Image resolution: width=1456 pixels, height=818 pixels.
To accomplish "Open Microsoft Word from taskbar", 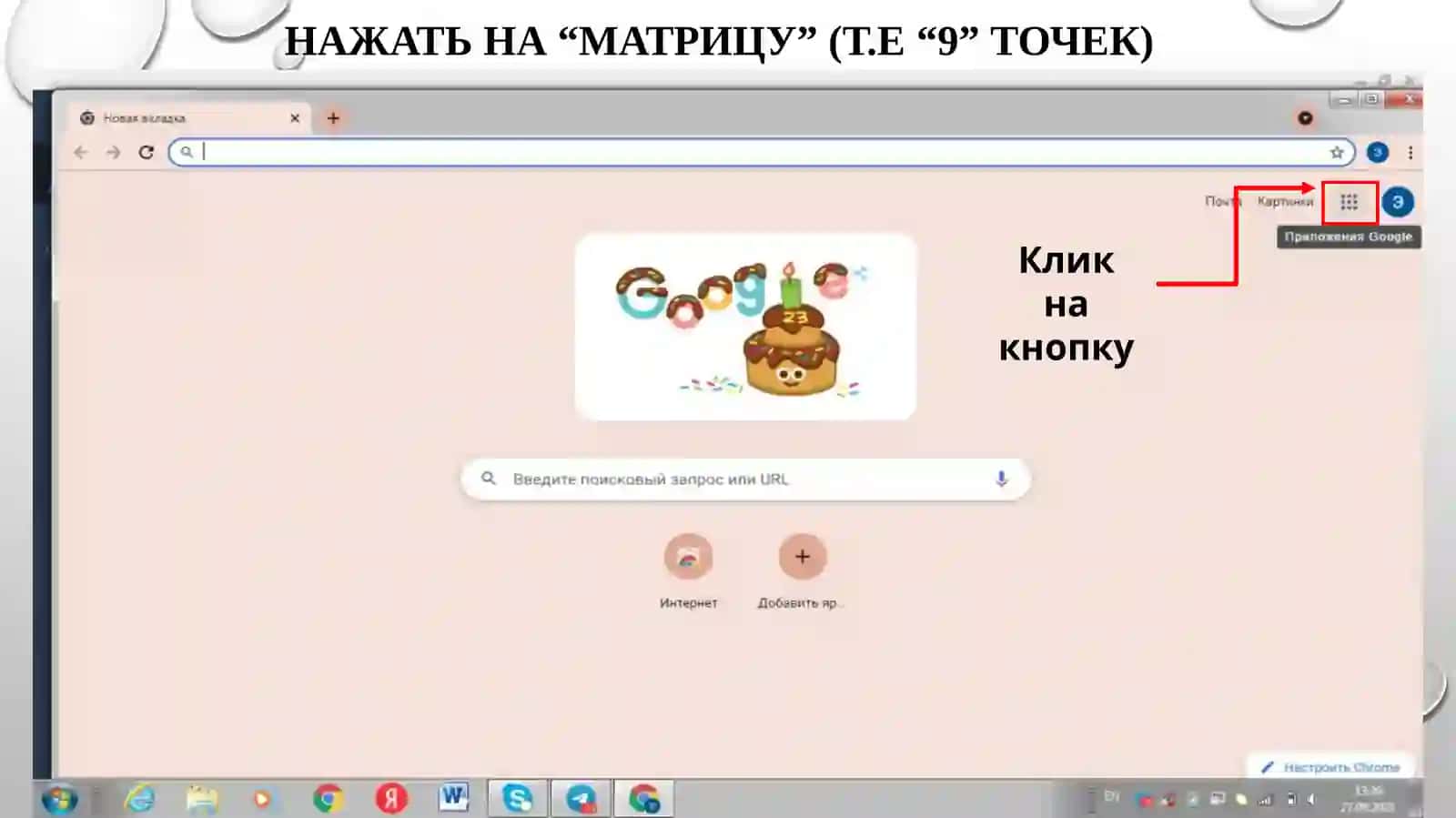I will coord(453,798).
